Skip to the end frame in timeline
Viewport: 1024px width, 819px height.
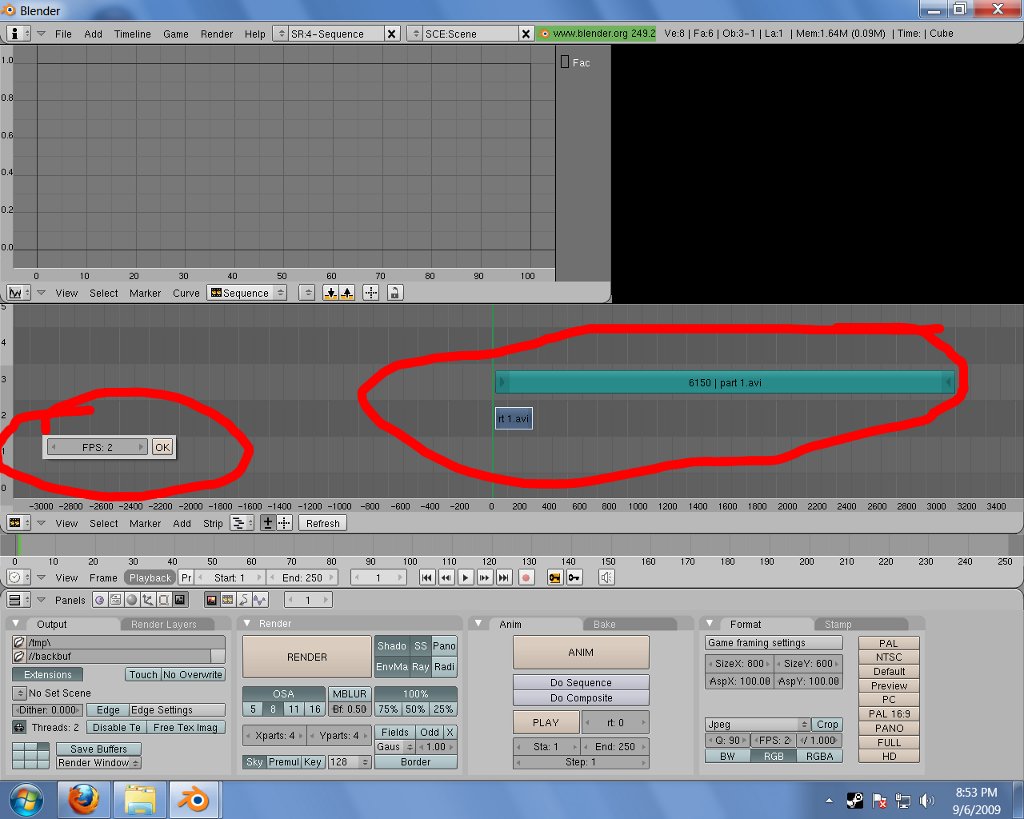point(504,577)
